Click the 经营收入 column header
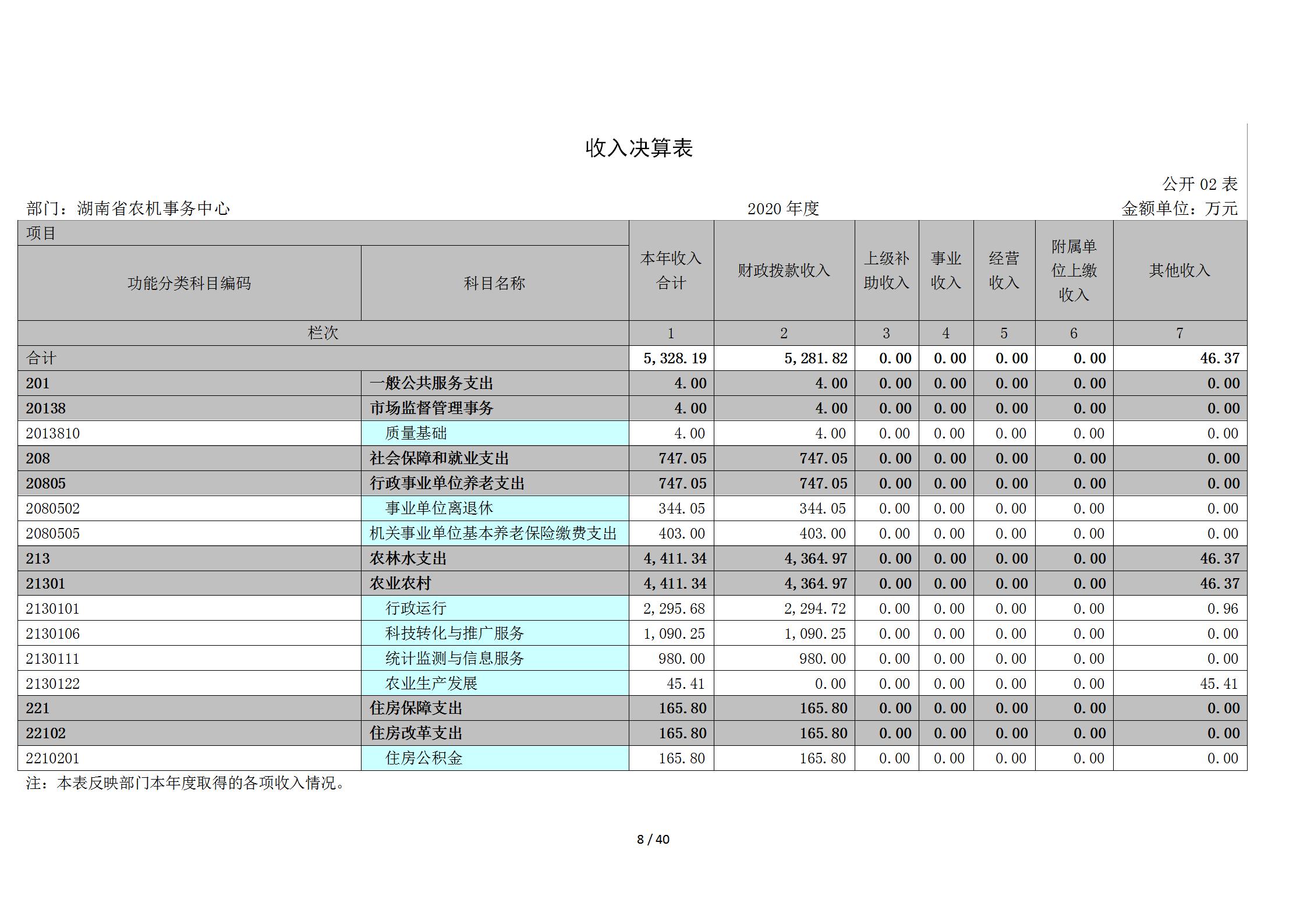 pyautogui.click(x=1004, y=271)
